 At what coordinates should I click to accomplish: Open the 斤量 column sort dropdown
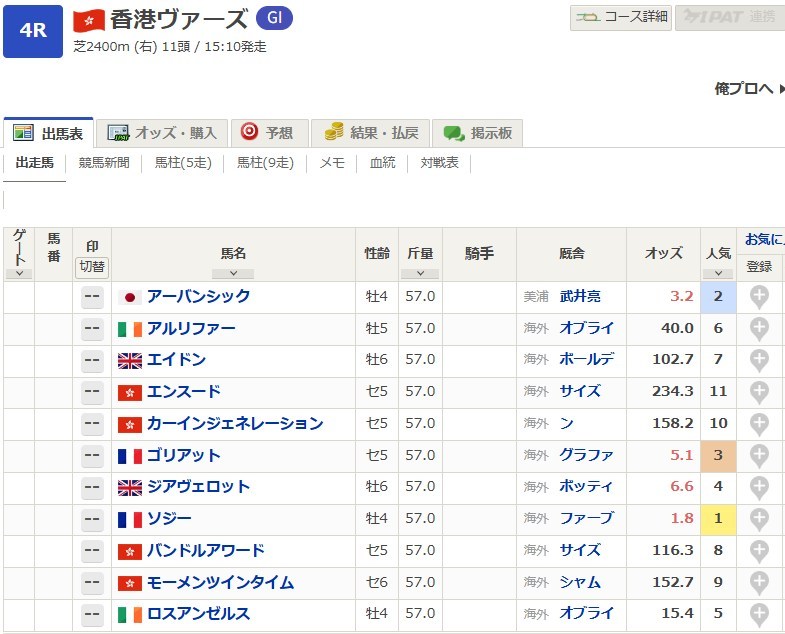[420, 273]
